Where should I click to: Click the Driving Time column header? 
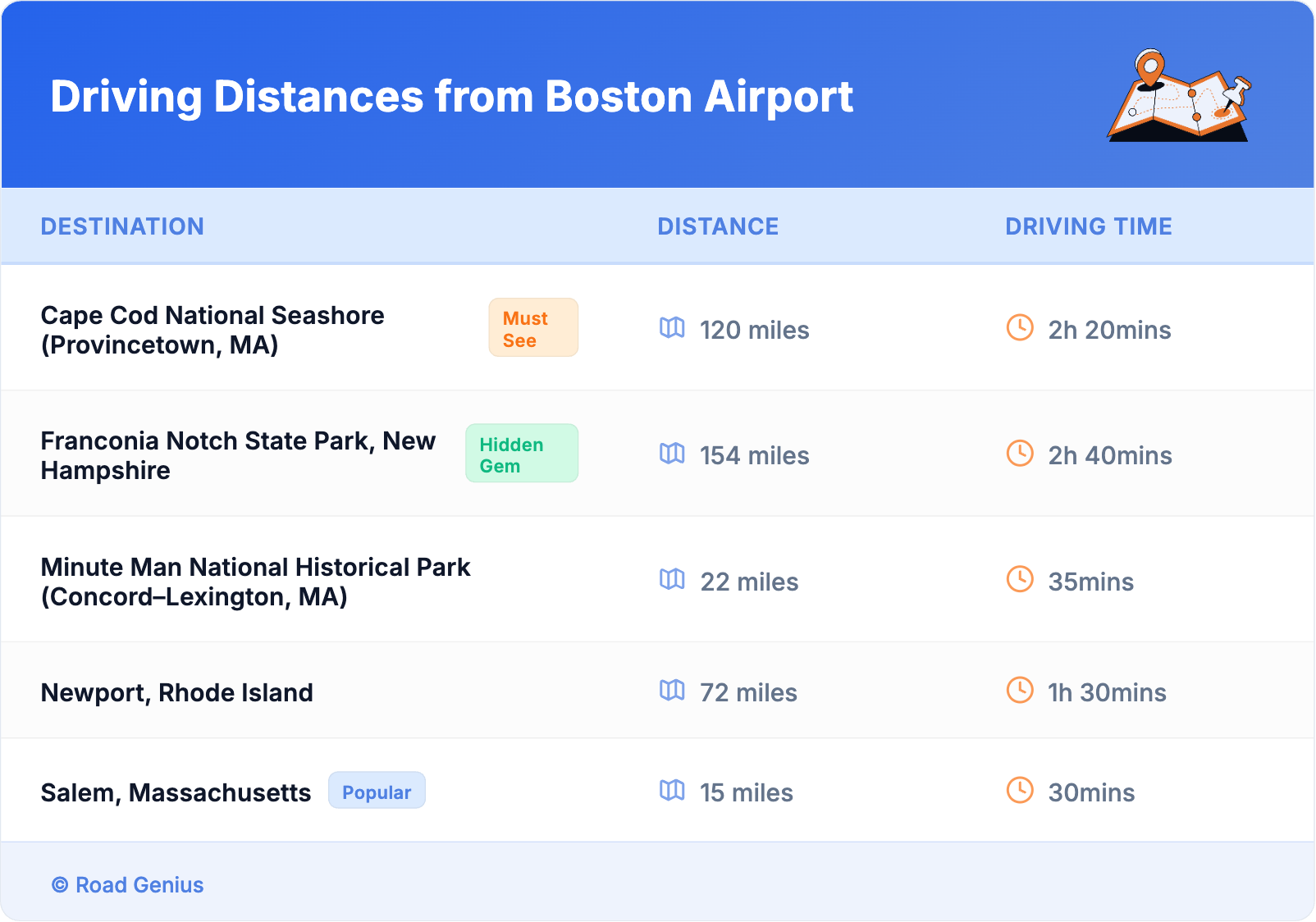click(x=1089, y=226)
